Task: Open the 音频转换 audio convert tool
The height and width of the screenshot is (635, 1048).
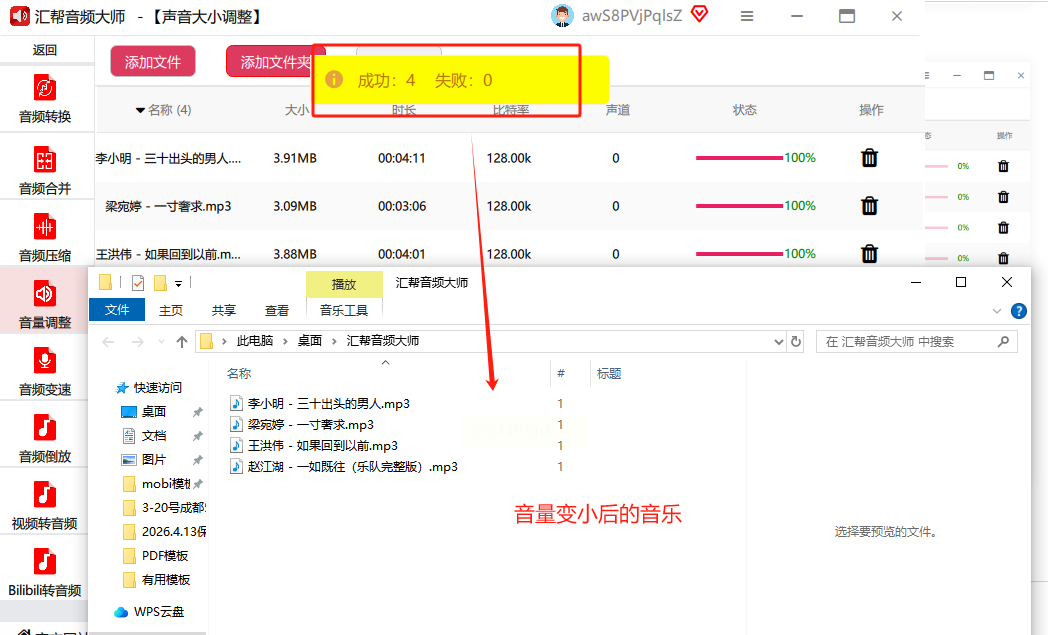Action: [x=45, y=100]
